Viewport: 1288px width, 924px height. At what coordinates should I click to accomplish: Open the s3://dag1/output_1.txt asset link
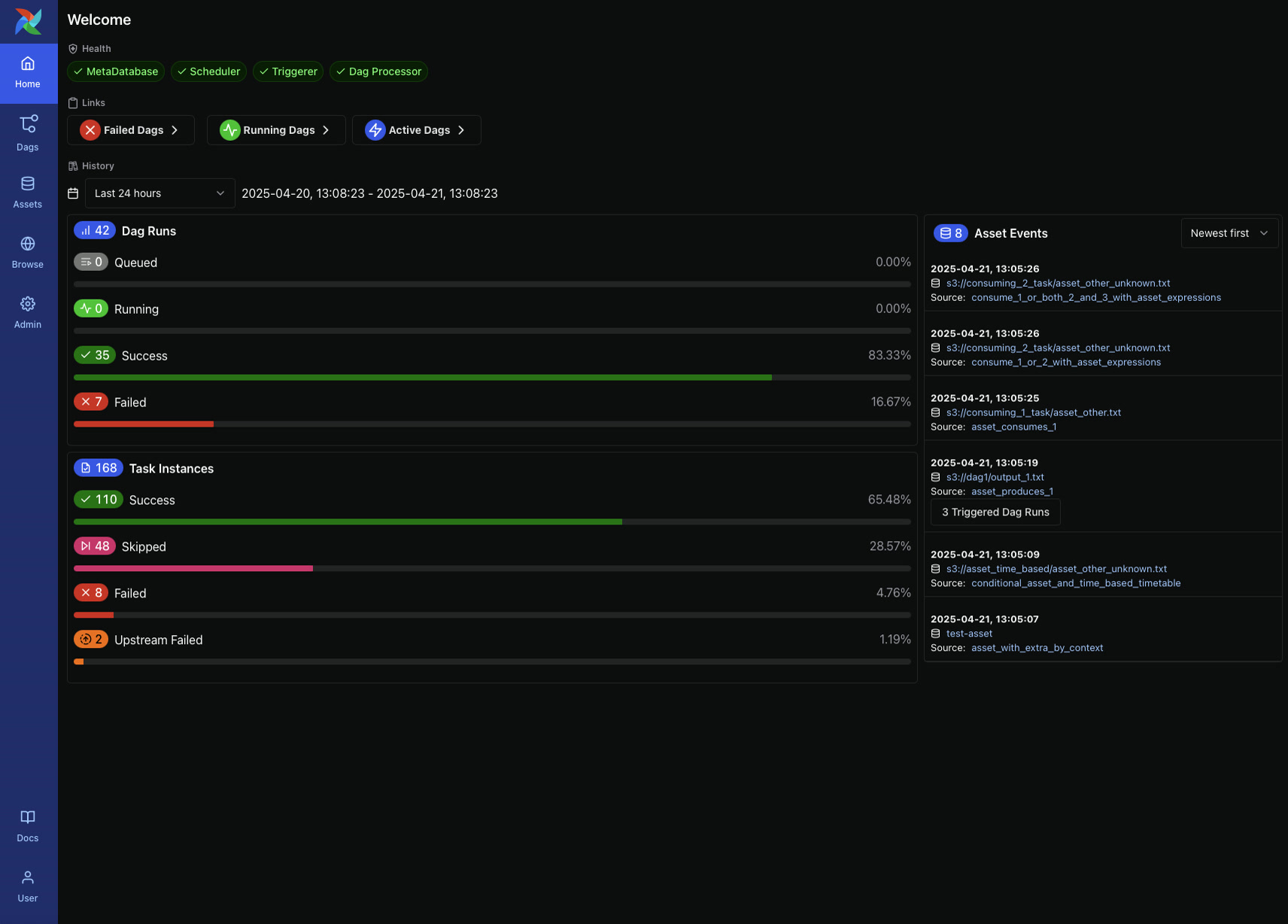click(x=994, y=477)
